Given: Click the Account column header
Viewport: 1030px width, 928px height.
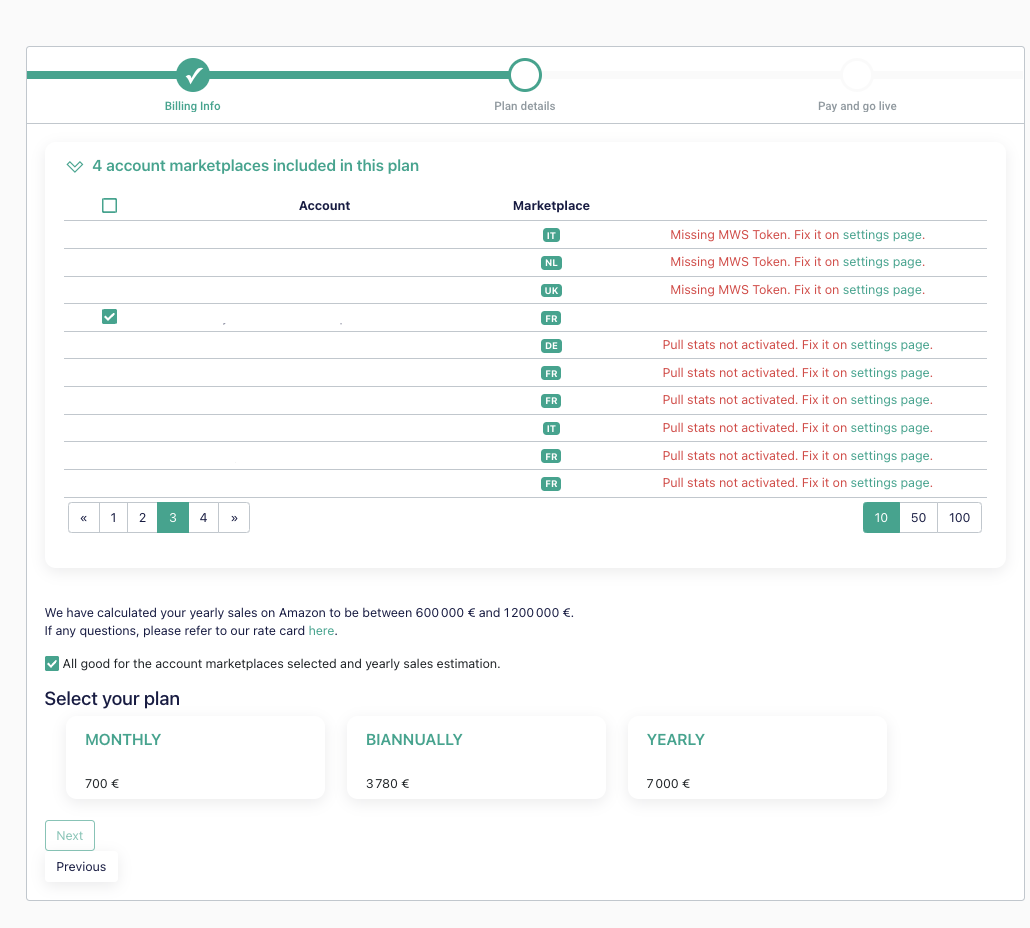Looking at the screenshot, I should (325, 206).
